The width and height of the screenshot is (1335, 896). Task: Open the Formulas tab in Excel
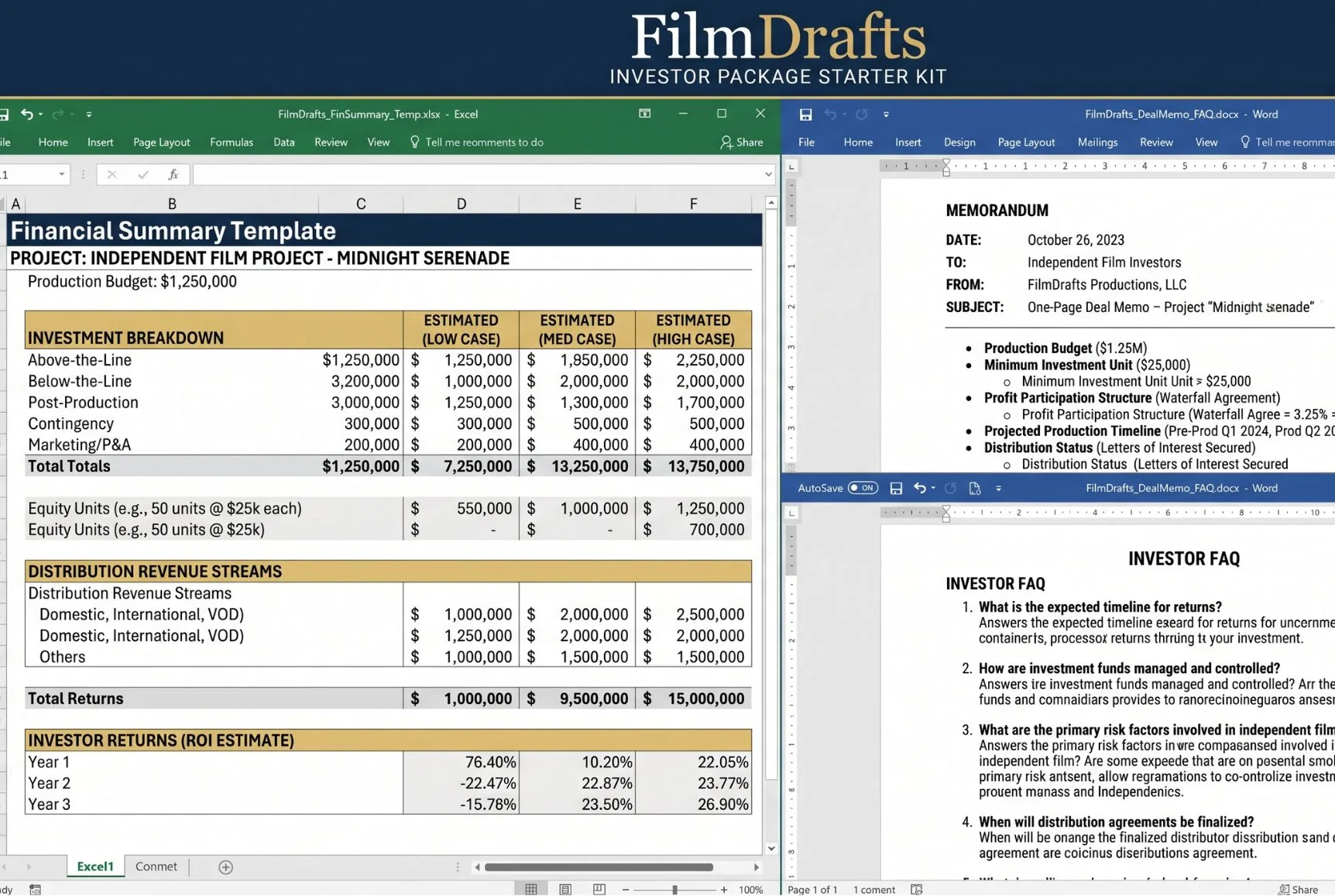click(232, 142)
